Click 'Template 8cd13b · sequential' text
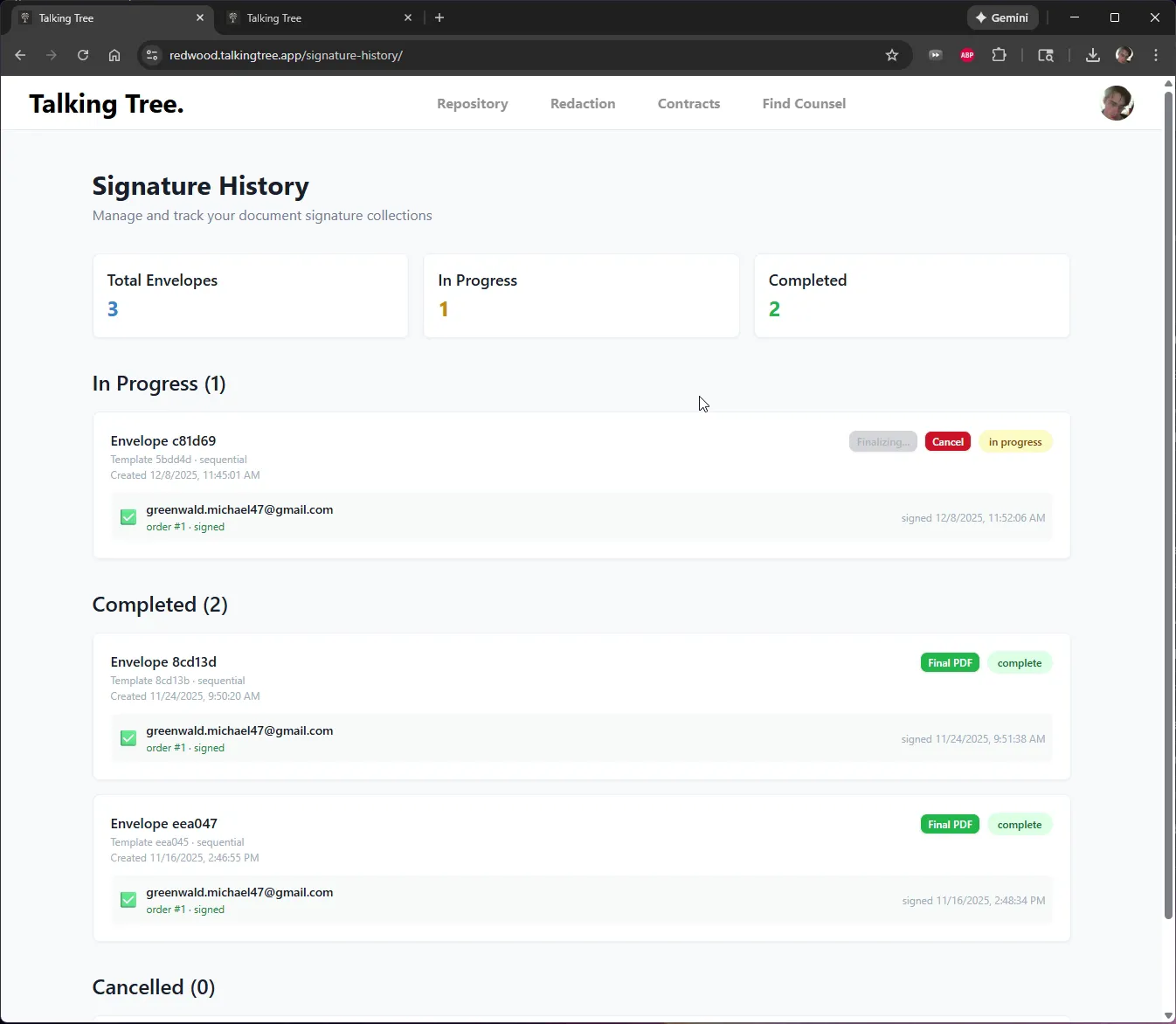Screen dimensions: 1176x1024 coord(178,681)
